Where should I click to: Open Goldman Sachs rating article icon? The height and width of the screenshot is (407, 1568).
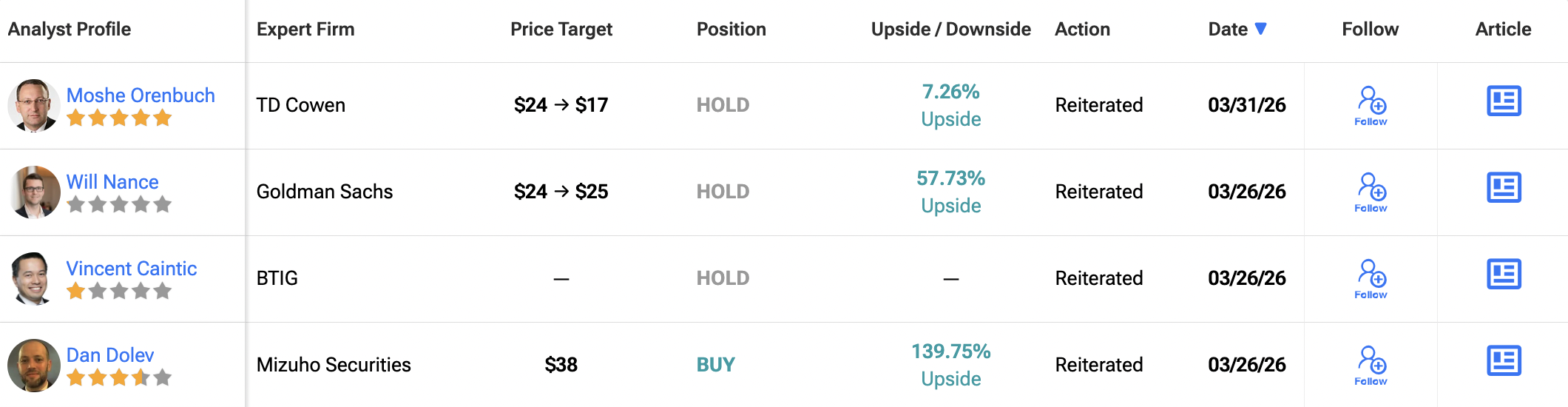pyautogui.click(x=1504, y=188)
